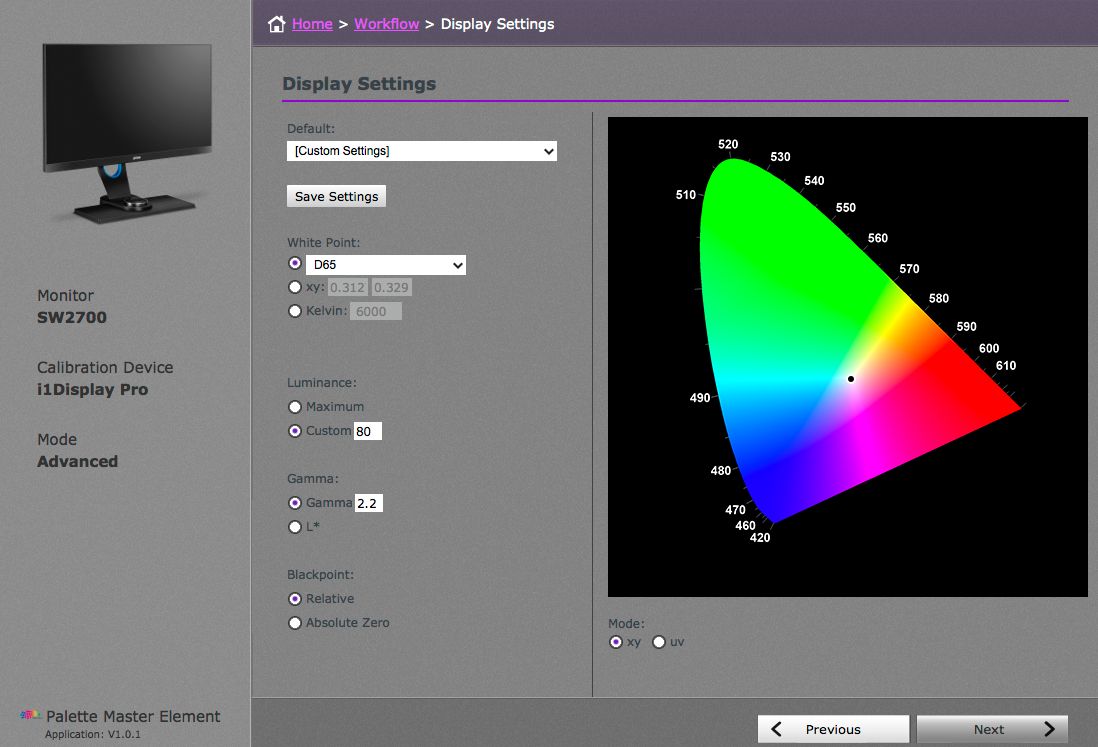
Task: Click the Home house icon in breadcrumb
Action: click(276, 22)
